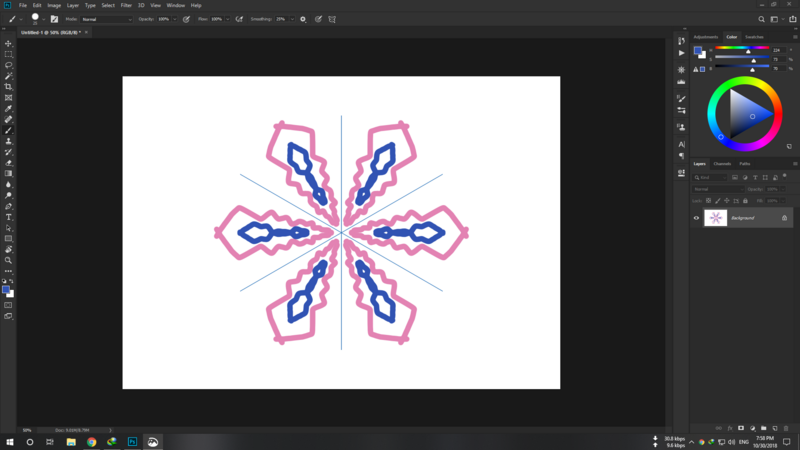Toggle pressure for opacity button
This screenshot has width=800, height=450.
tap(186, 19)
